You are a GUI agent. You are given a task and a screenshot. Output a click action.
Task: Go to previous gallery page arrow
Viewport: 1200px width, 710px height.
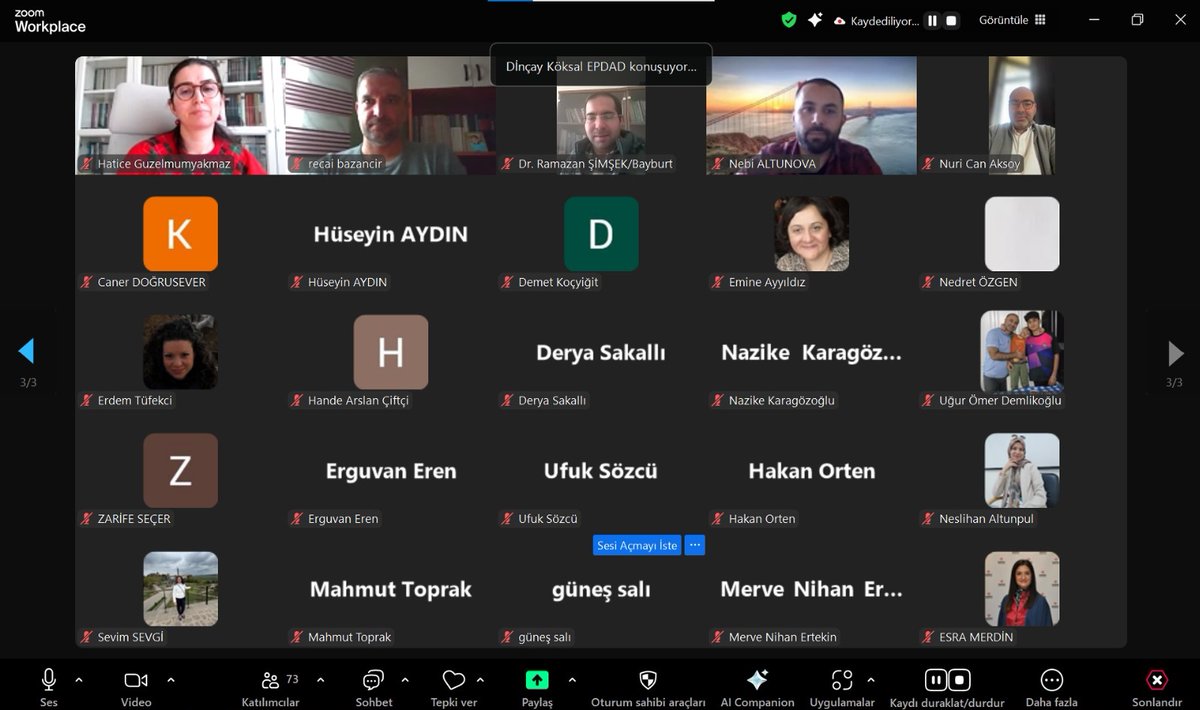[x=27, y=351]
